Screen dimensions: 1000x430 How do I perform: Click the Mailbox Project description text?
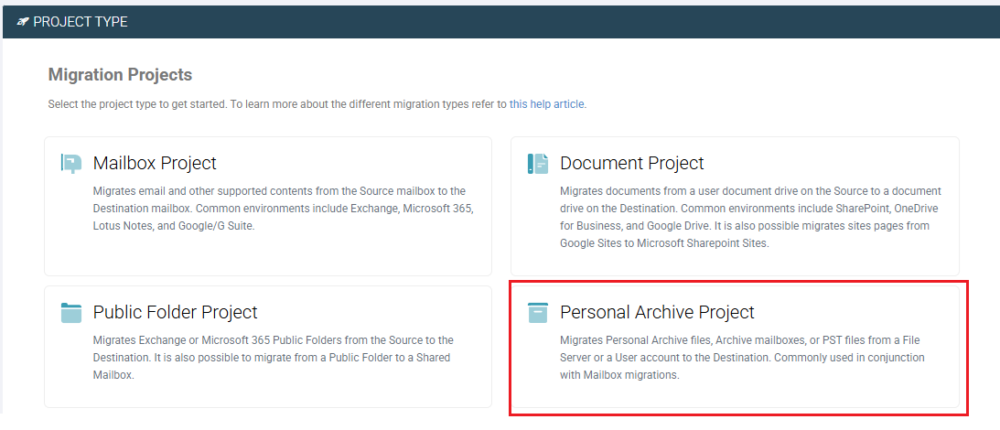pyautogui.click(x=267, y=207)
